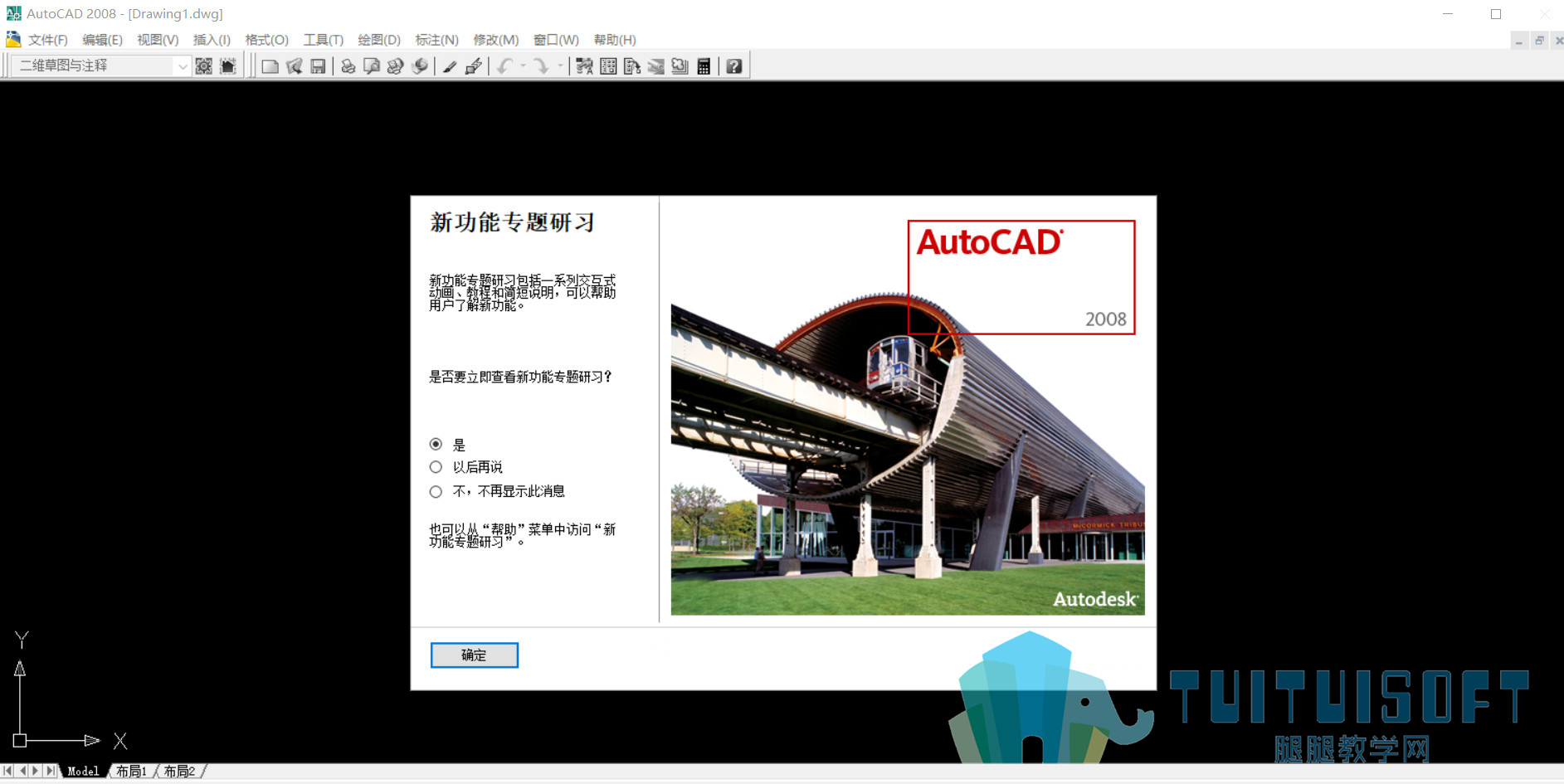Open the 文件(F) menu

click(x=48, y=40)
